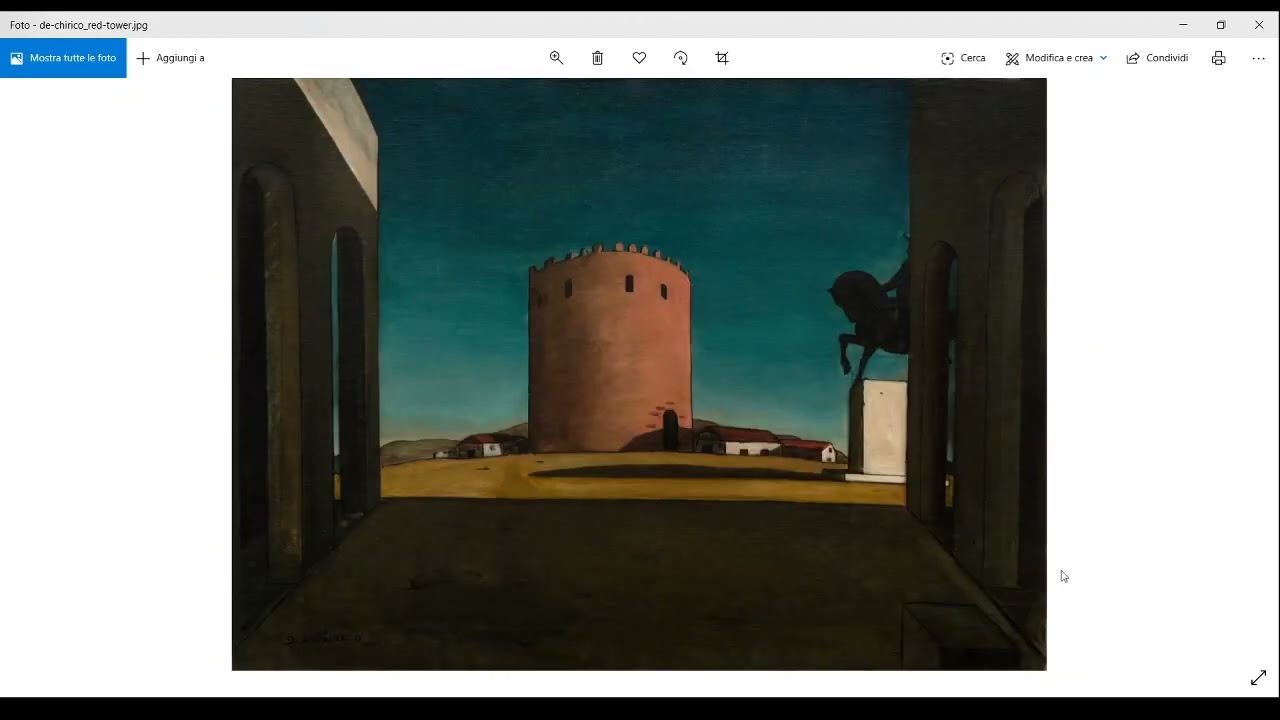Open the Modifica e crea dropdown
Image resolution: width=1280 pixels, height=720 pixels.
pyautogui.click(x=1056, y=58)
